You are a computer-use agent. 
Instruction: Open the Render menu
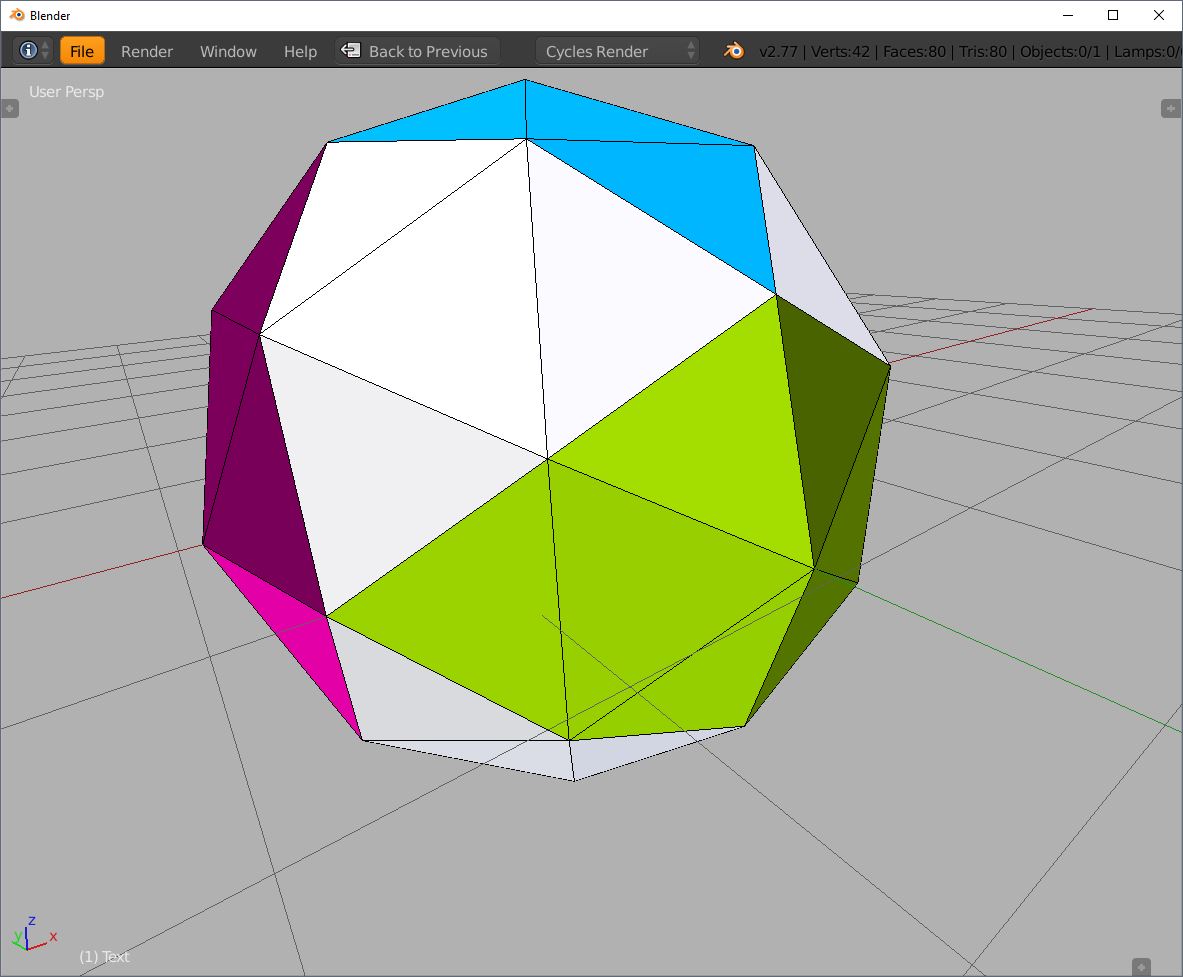[146, 51]
